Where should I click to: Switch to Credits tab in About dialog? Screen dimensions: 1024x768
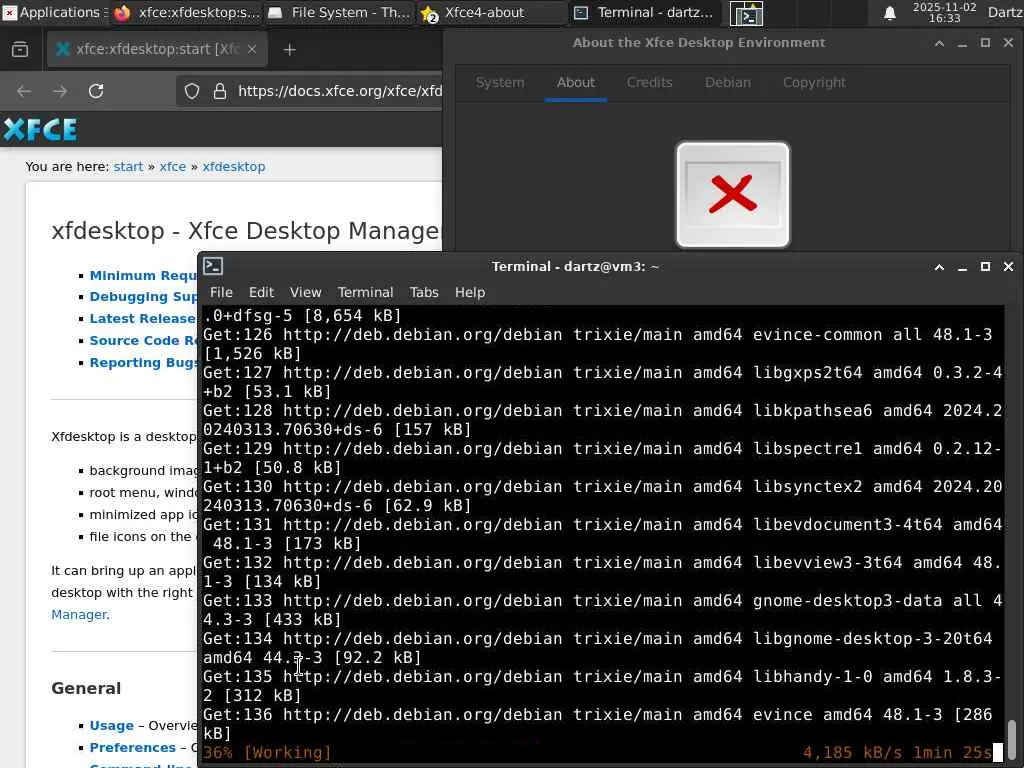click(x=649, y=82)
